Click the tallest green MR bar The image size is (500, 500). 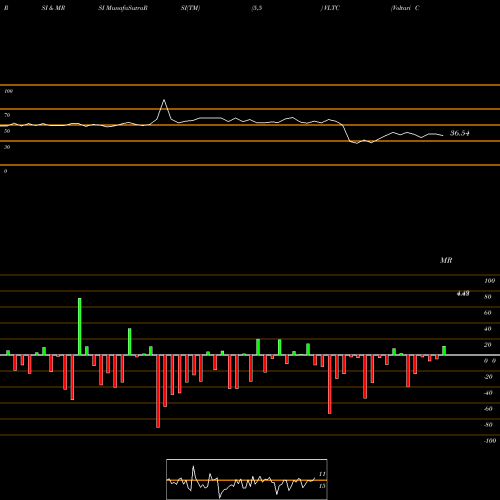79,326
